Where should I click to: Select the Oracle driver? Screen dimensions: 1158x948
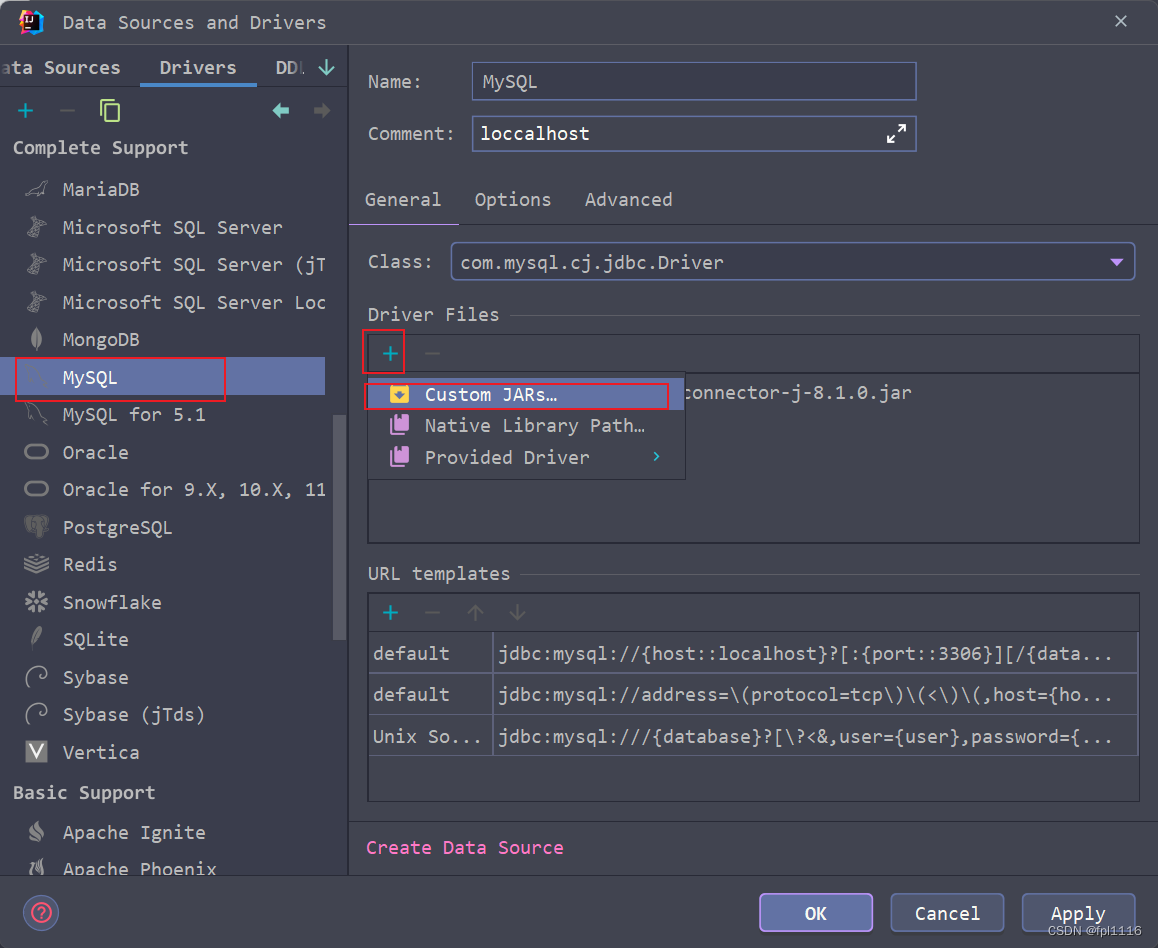point(162,452)
